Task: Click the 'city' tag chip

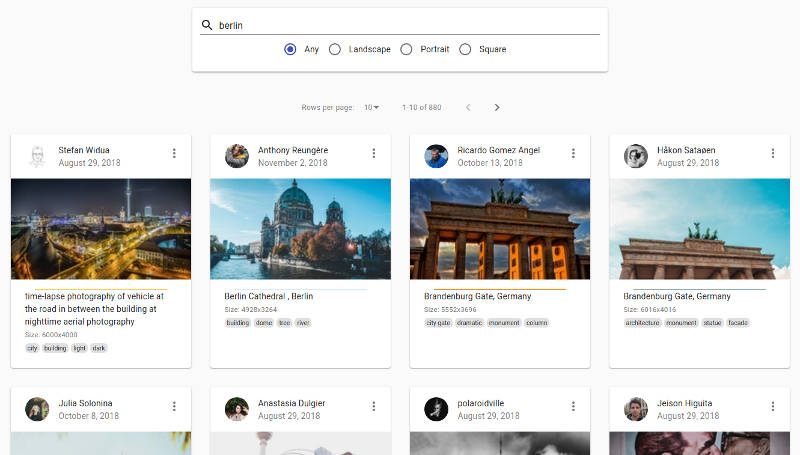Action: point(32,348)
